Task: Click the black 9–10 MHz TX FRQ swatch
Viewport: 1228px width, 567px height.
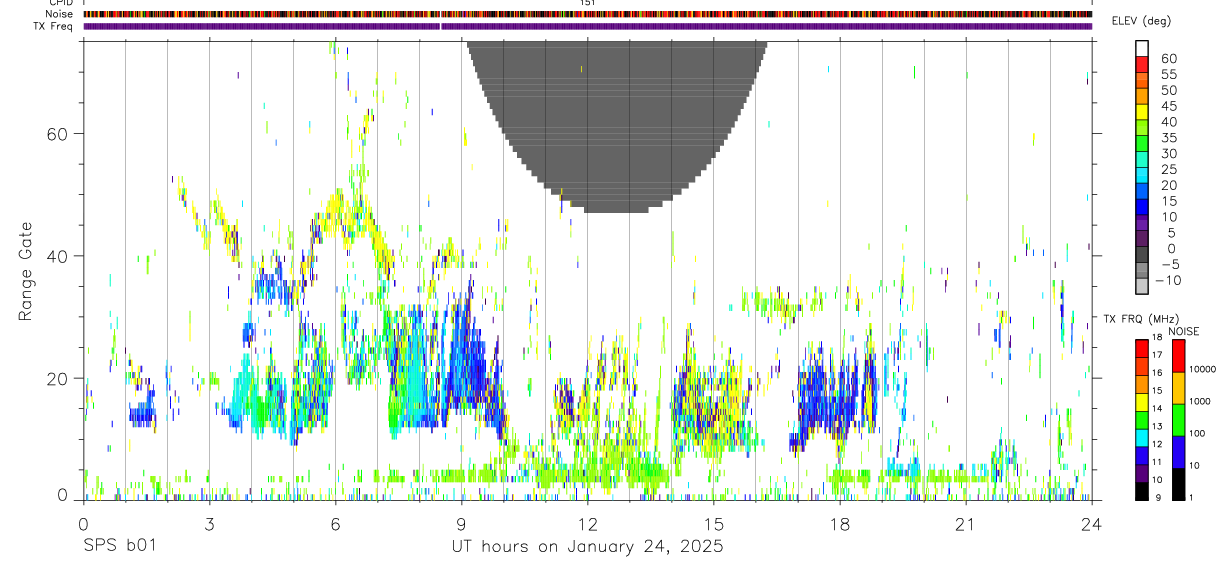Action: 1142,491
